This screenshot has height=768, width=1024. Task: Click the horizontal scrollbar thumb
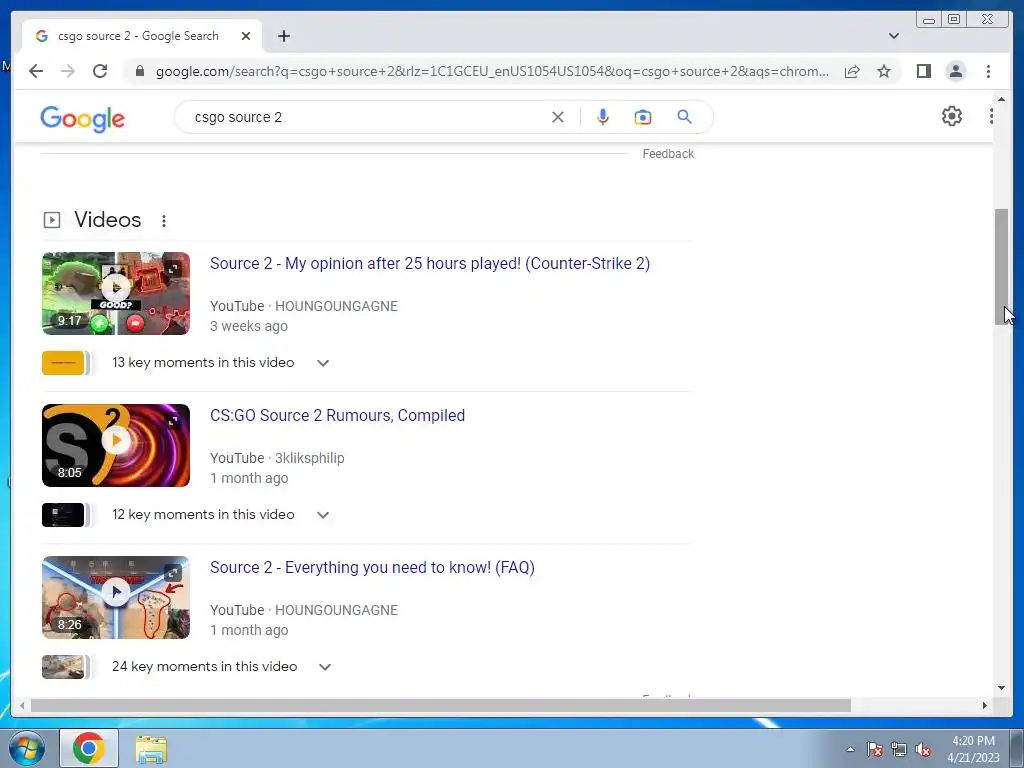pyautogui.click(x=441, y=705)
